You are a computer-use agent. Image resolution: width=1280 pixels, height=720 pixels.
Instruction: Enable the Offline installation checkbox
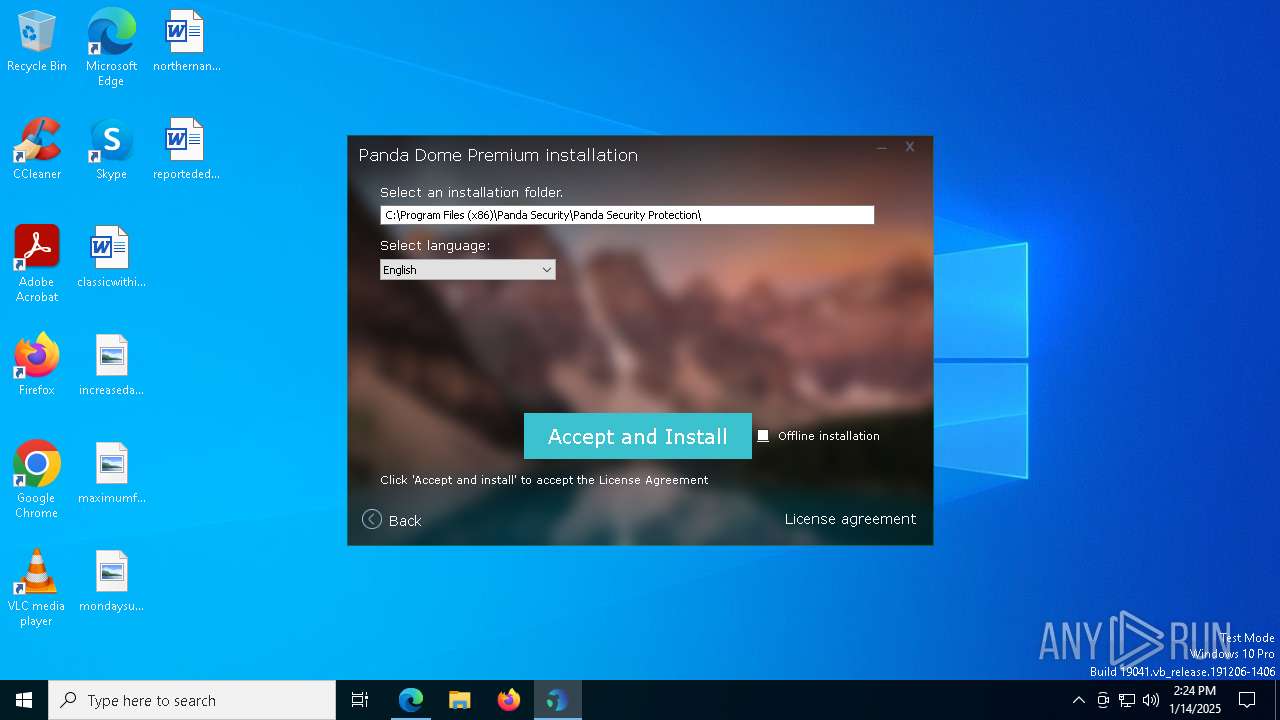(x=763, y=436)
